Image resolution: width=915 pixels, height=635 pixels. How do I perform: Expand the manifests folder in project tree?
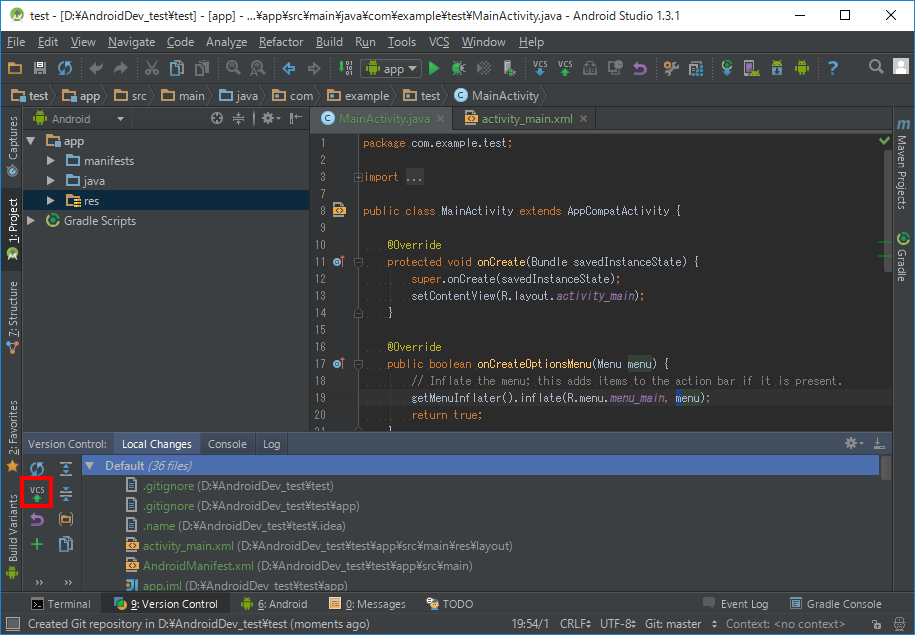click(51, 161)
